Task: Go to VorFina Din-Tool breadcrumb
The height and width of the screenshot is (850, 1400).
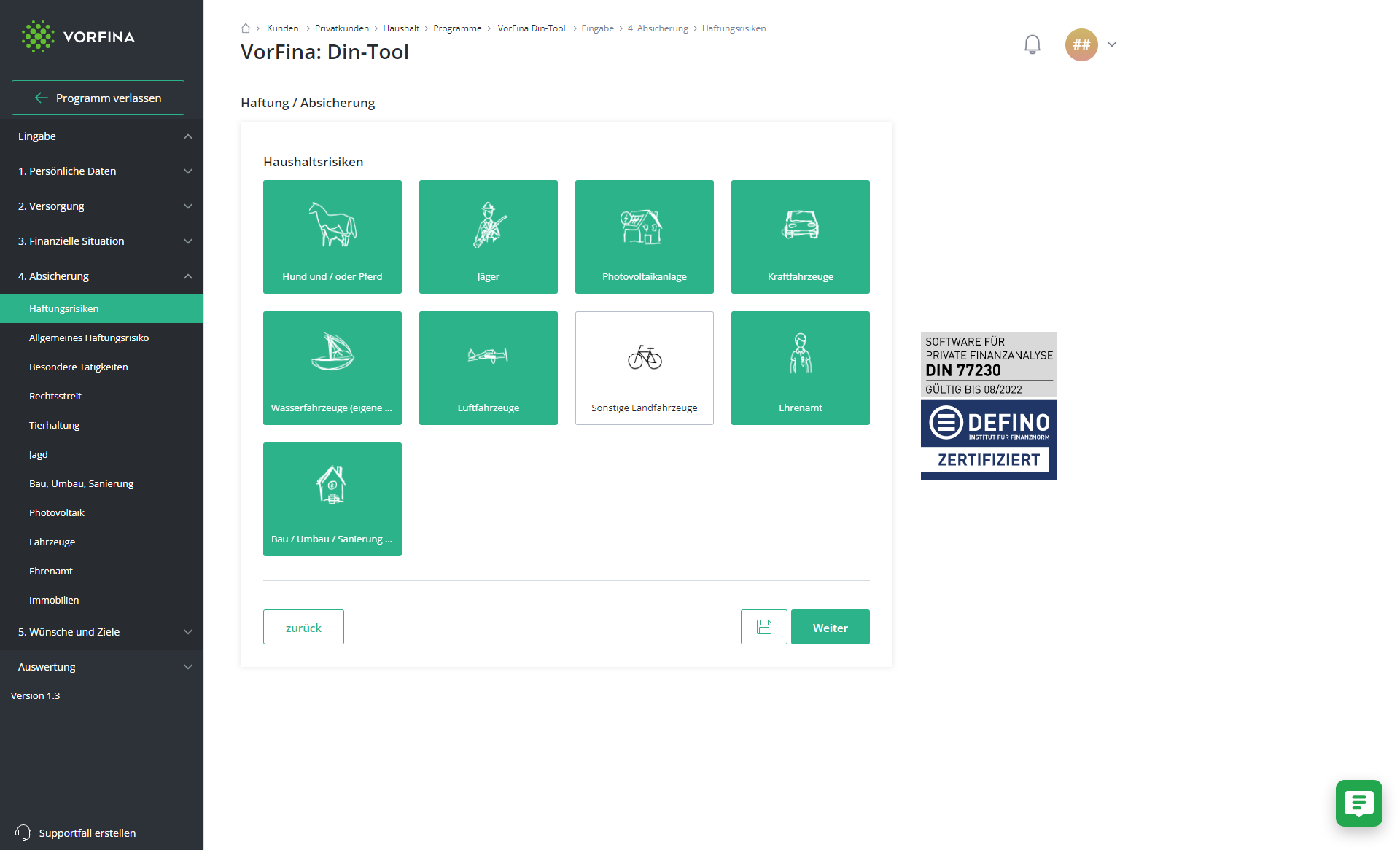Action: [x=531, y=28]
